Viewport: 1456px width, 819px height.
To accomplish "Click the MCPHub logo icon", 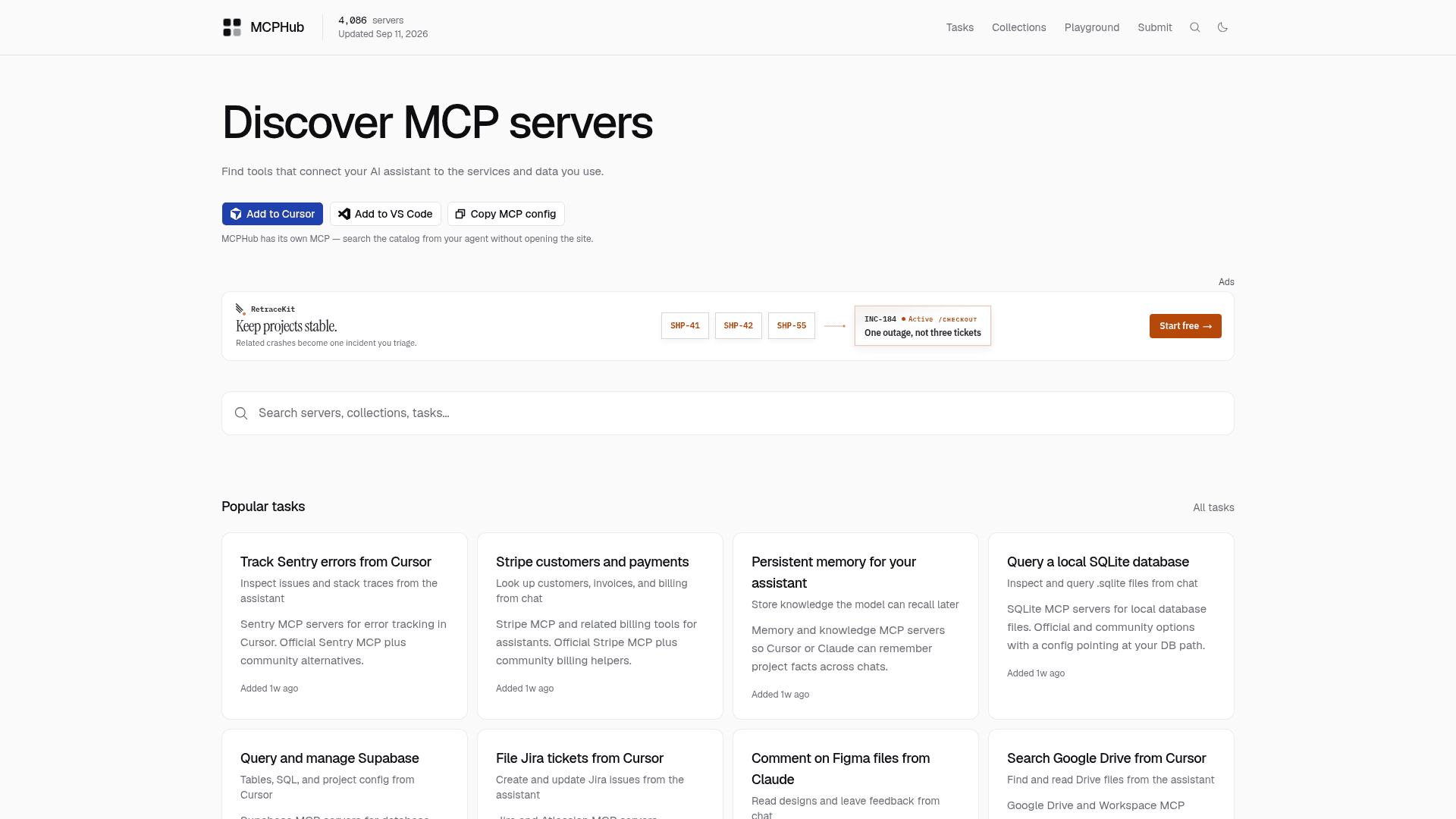I will point(232,27).
